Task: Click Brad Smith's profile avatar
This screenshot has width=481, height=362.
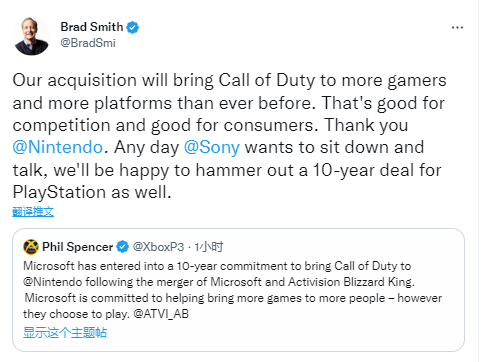Action: pos(32,36)
